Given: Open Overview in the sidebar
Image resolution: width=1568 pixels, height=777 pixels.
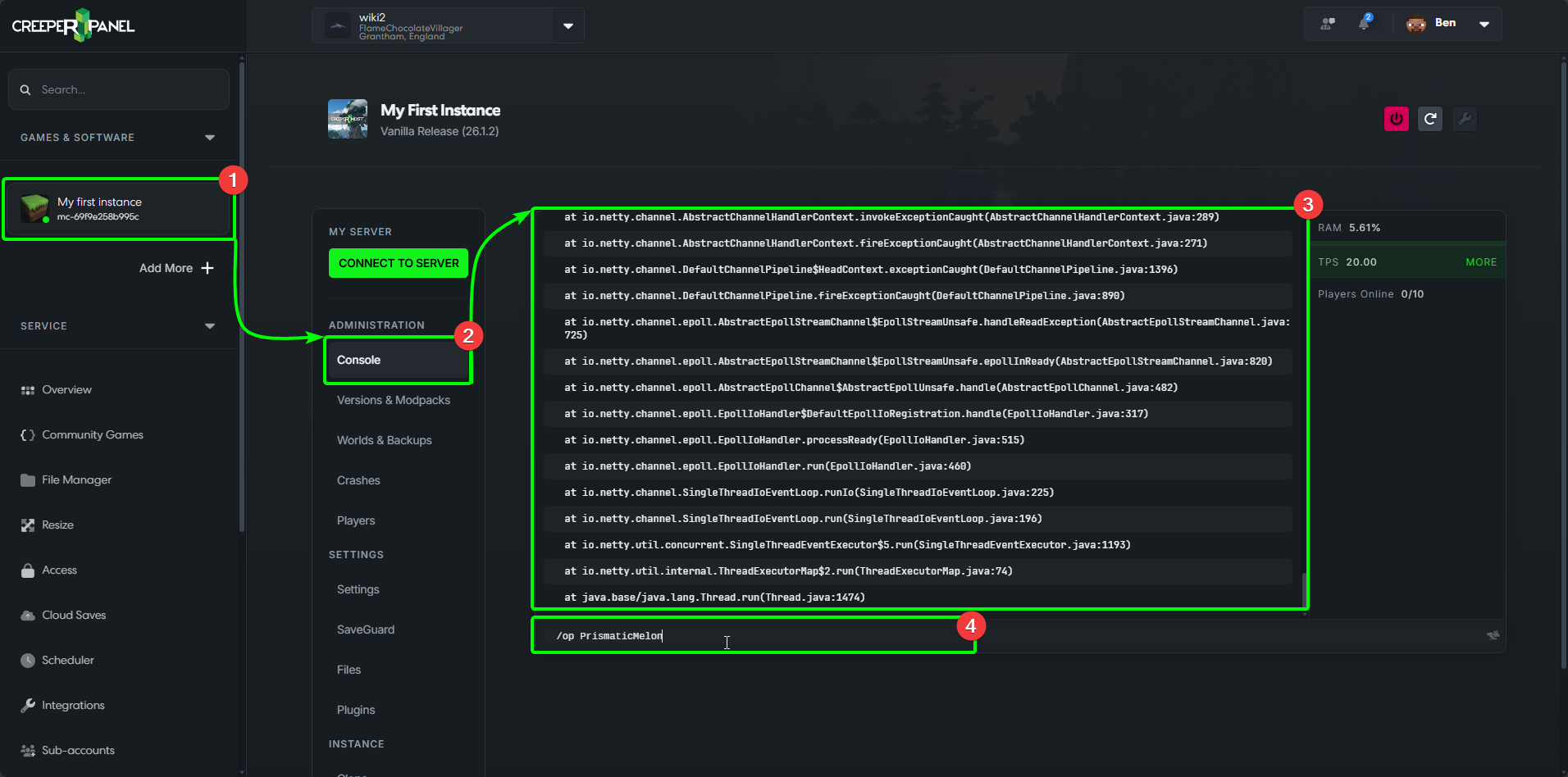Looking at the screenshot, I should [67, 390].
